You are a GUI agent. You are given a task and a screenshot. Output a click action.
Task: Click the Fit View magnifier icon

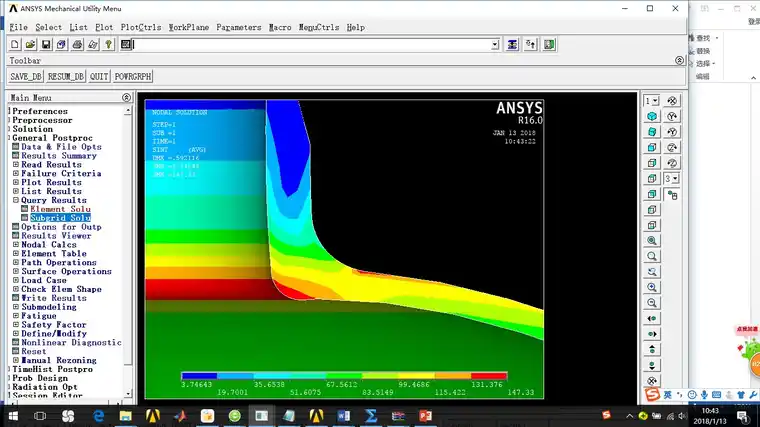pyautogui.click(x=652, y=240)
